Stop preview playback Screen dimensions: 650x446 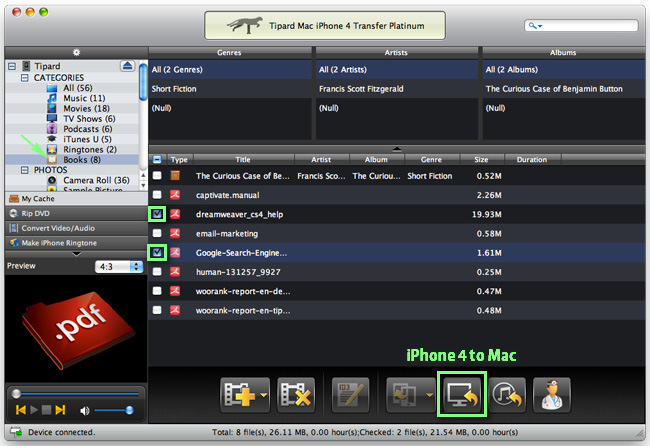(x=46, y=410)
